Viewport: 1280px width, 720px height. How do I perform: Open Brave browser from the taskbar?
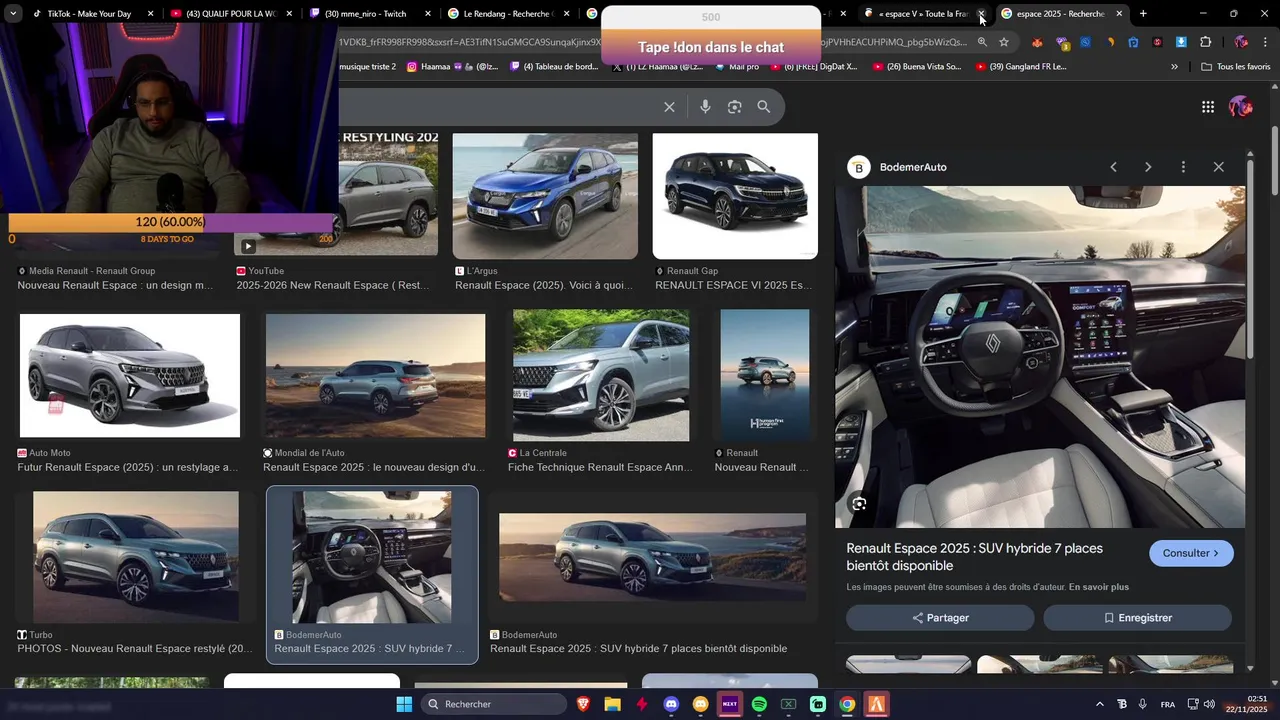583,704
